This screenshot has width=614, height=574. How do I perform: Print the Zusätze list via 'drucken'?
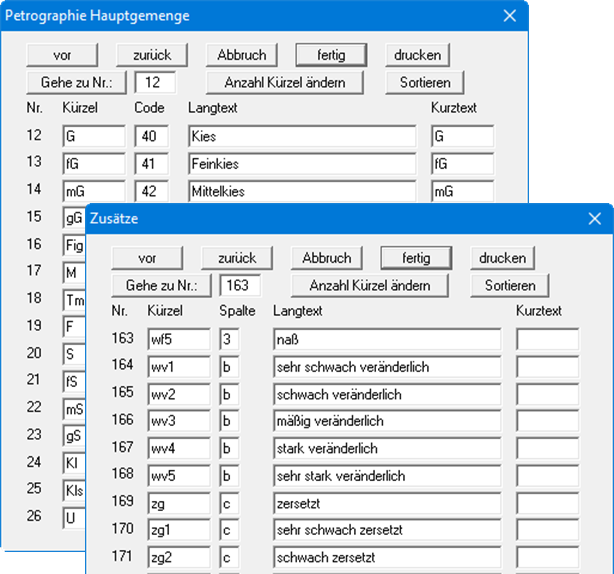[x=502, y=258]
